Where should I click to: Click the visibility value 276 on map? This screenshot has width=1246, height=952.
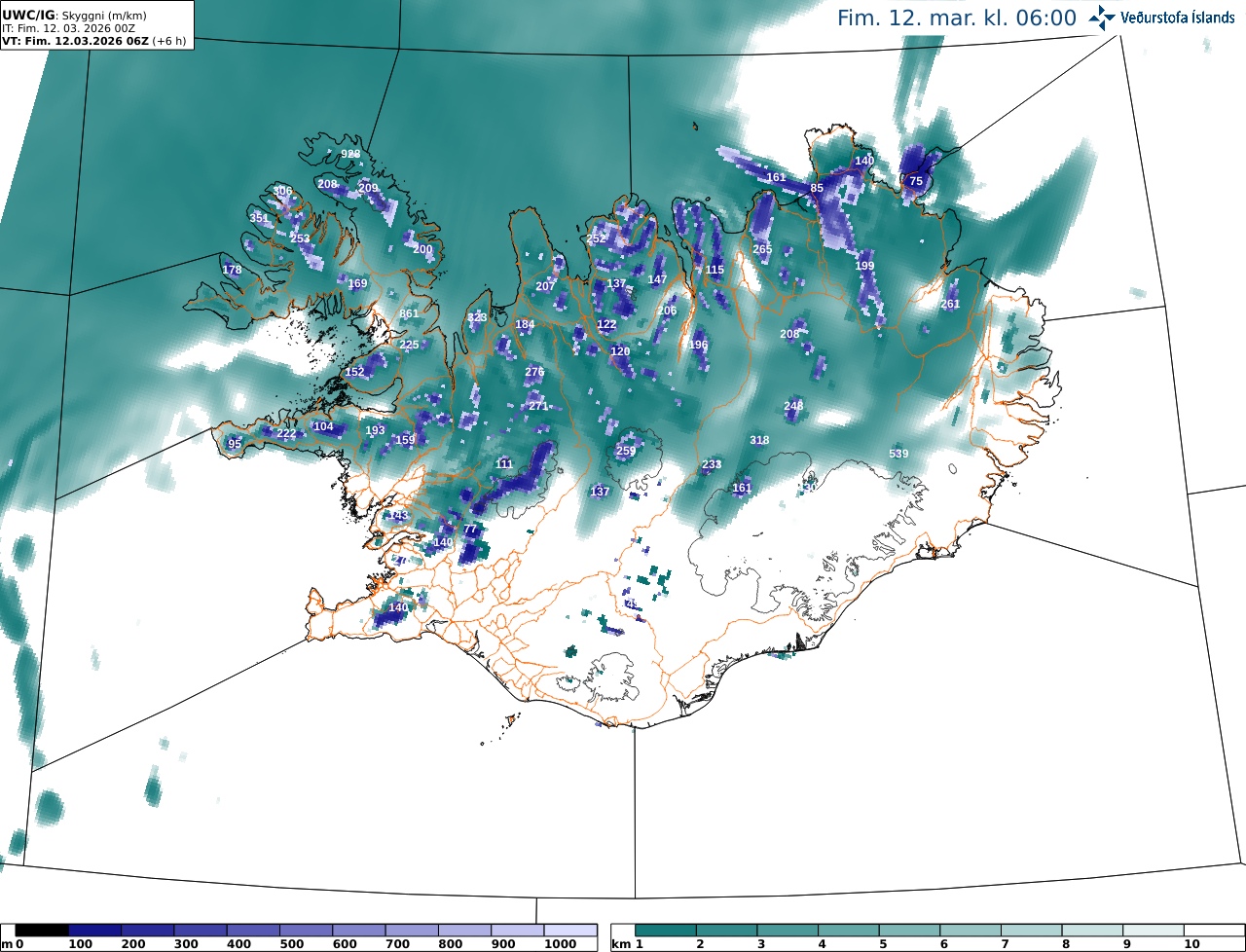[534, 372]
